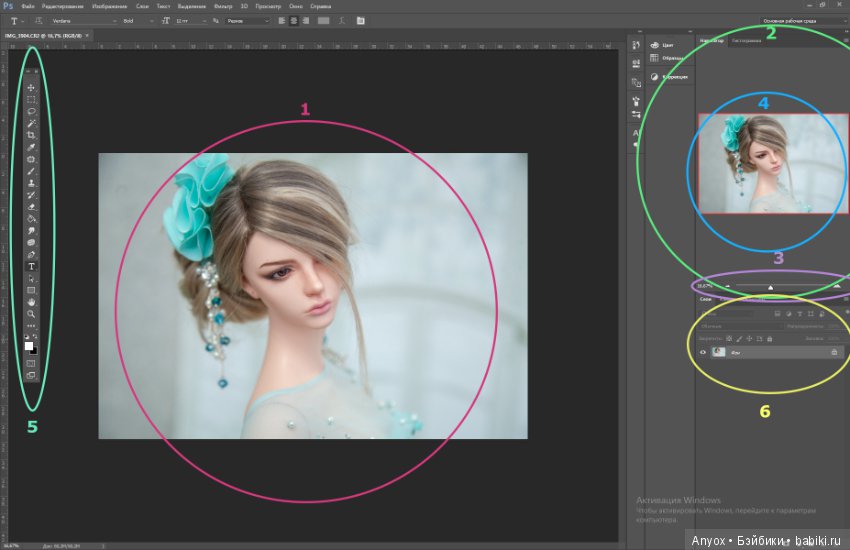Open the anti-aliasing method dropdown

pyautogui.click(x=247, y=21)
